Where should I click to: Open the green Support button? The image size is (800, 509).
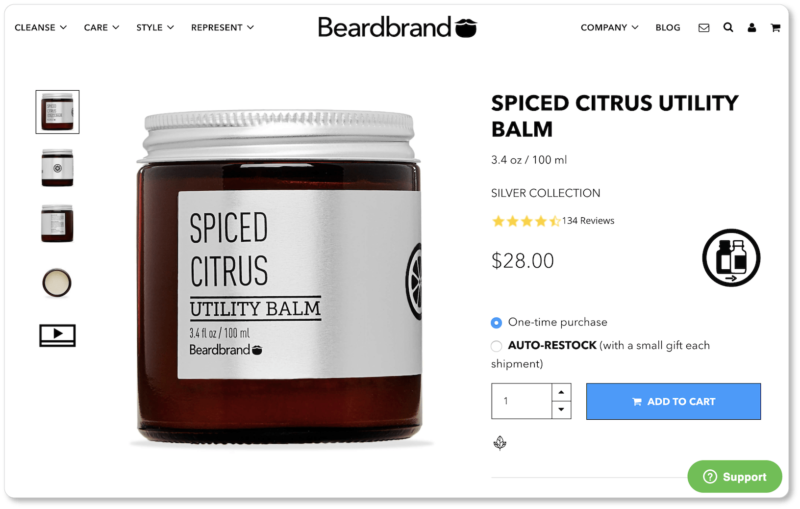coord(735,476)
